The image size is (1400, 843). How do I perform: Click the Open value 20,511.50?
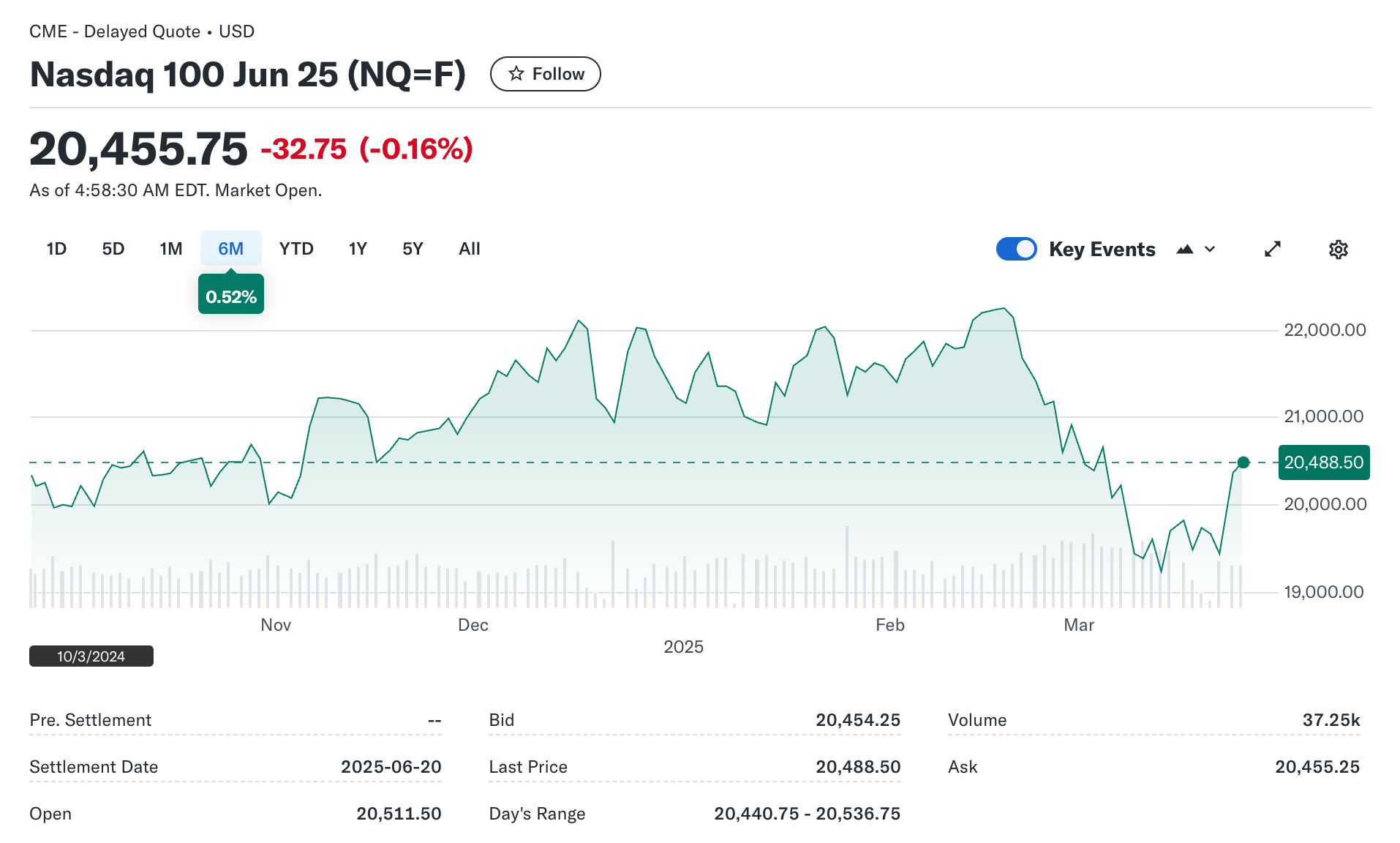[x=399, y=814]
